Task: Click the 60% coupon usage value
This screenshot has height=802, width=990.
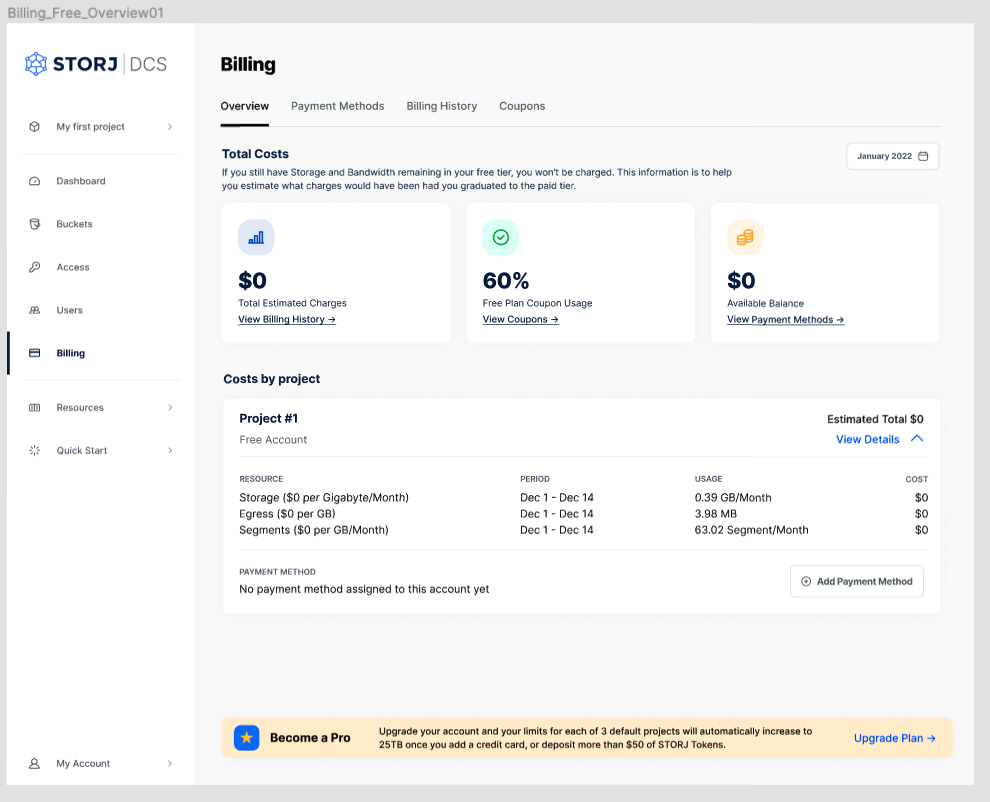Action: pyautogui.click(x=506, y=280)
